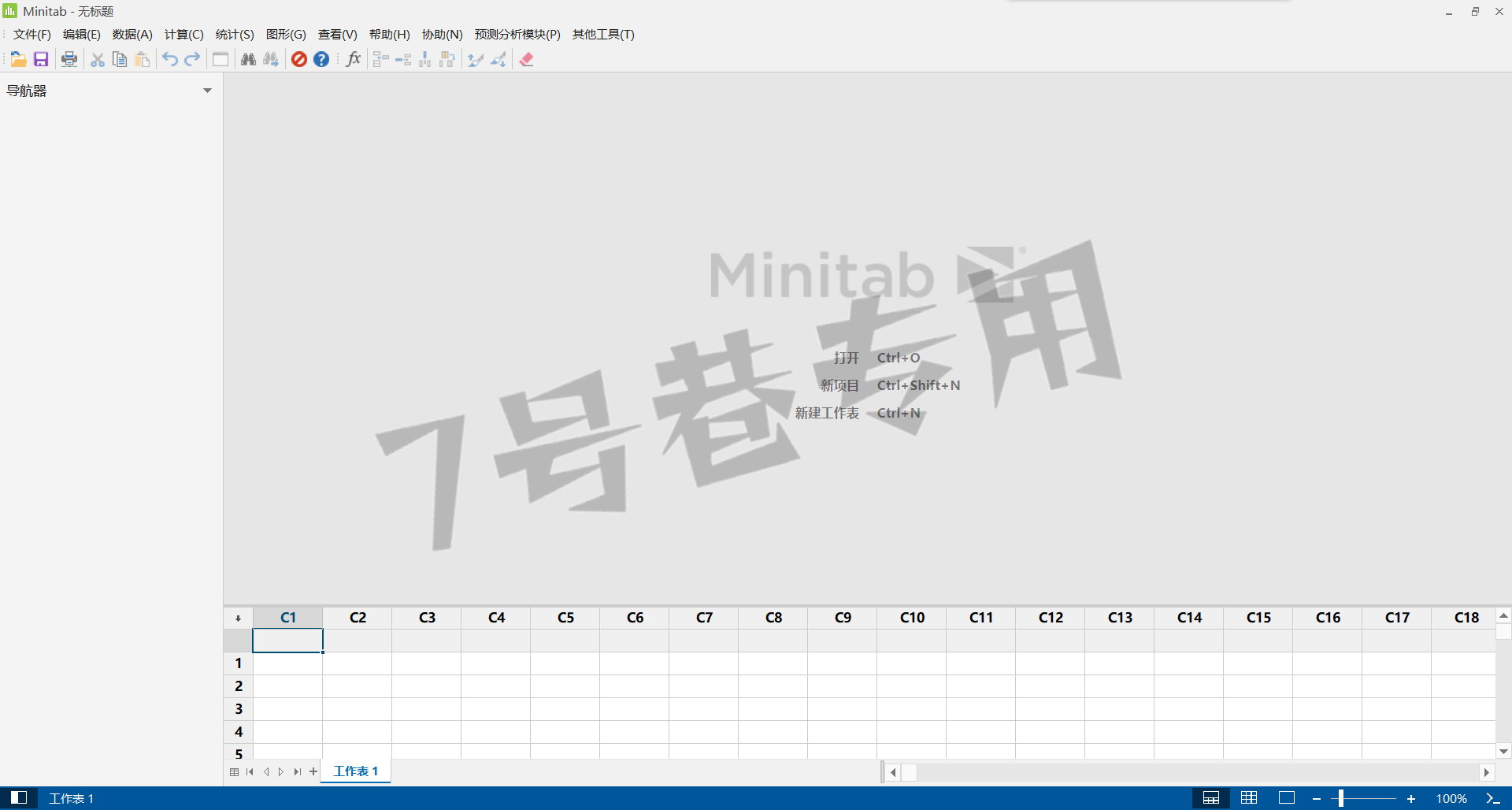Click the 打开 Ctrl+O shortcut link

pos(876,358)
